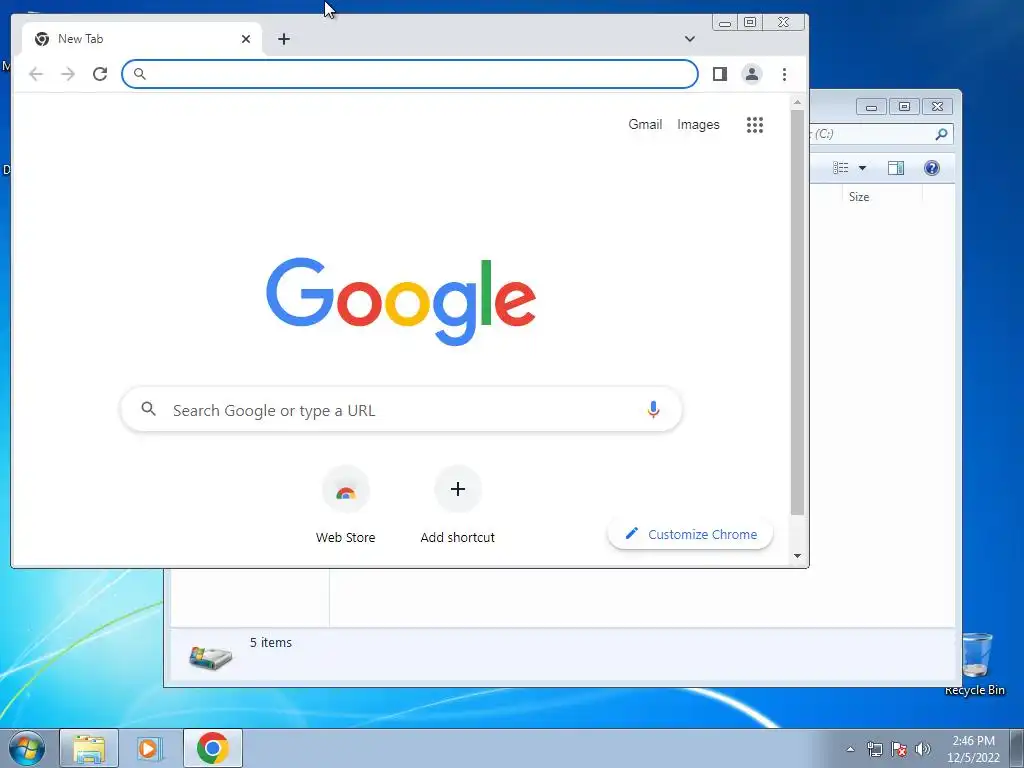The width and height of the screenshot is (1024, 768).
Task: Click the volume speaker tray icon
Action: point(923,749)
